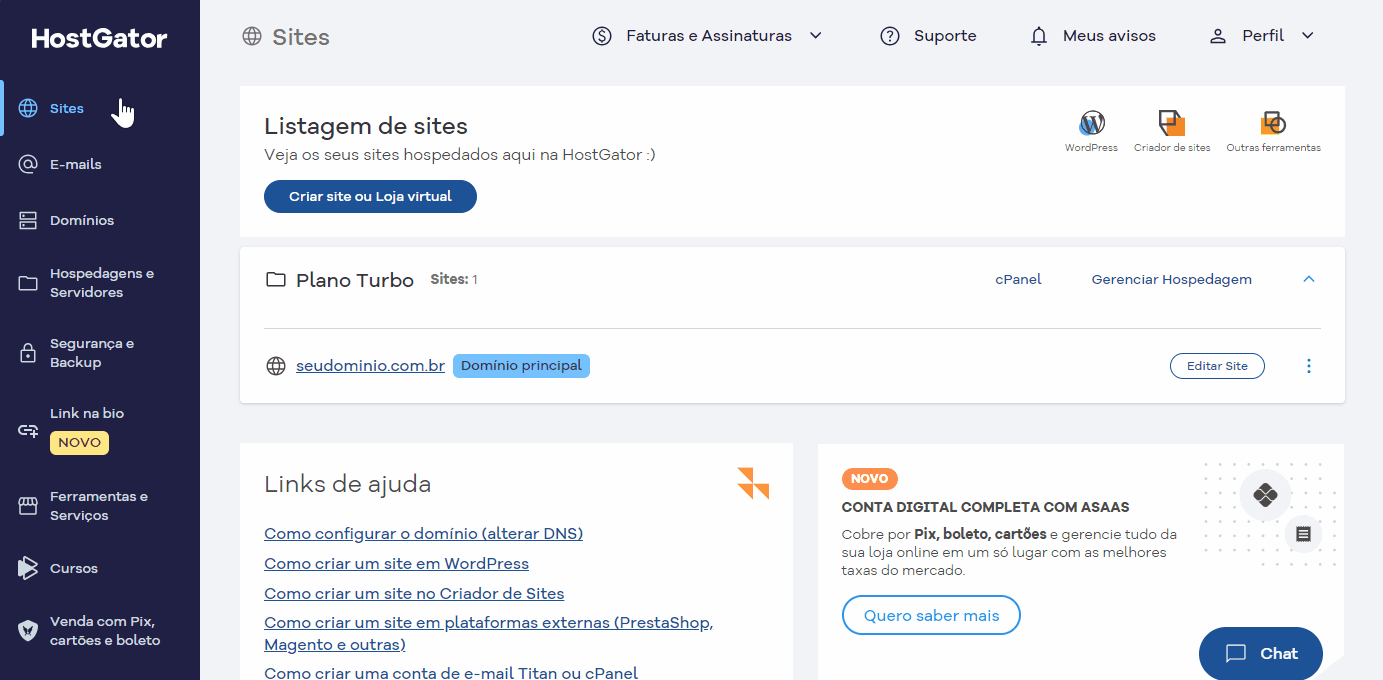Click the Asaas diamond logo icon
The image size is (1383, 680).
(x=1265, y=495)
